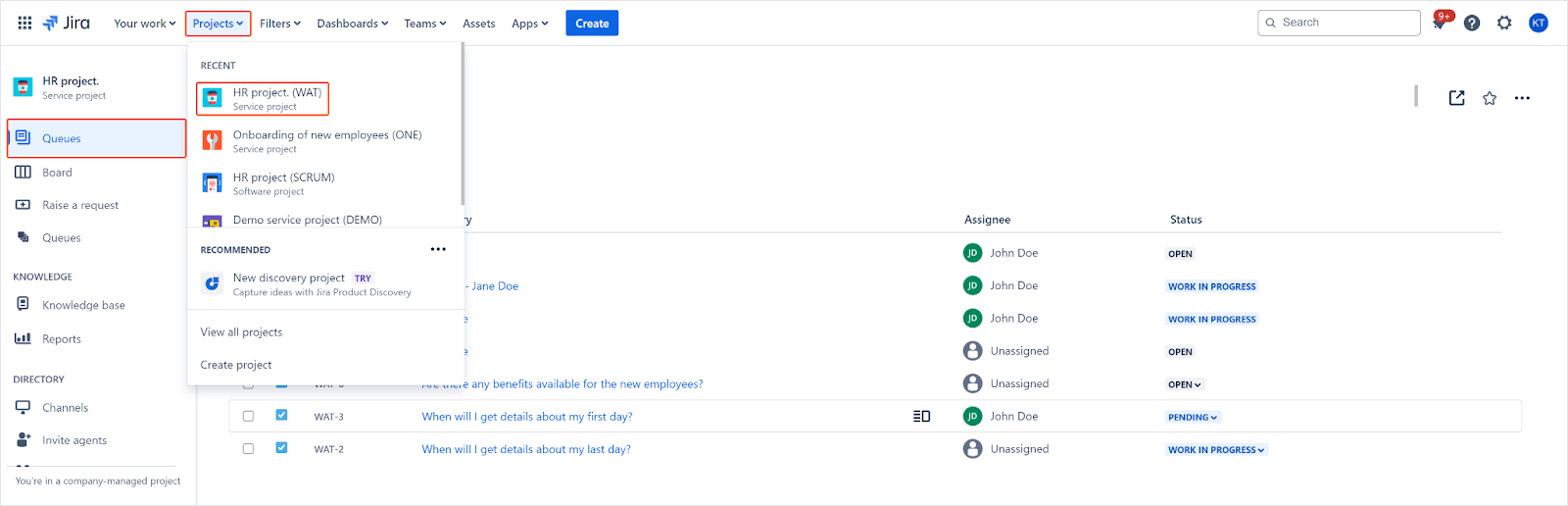
Task: Open the app switcher grid icon
Action: click(x=24, y=23)
